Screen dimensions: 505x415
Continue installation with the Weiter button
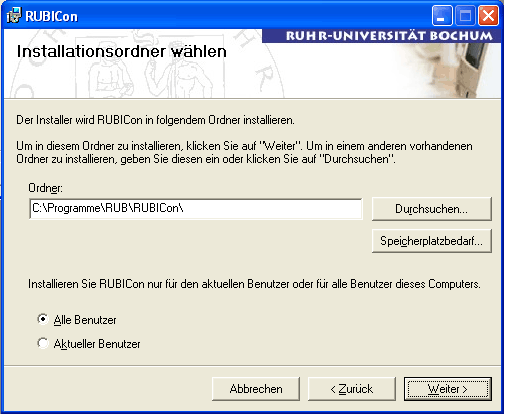448,389
